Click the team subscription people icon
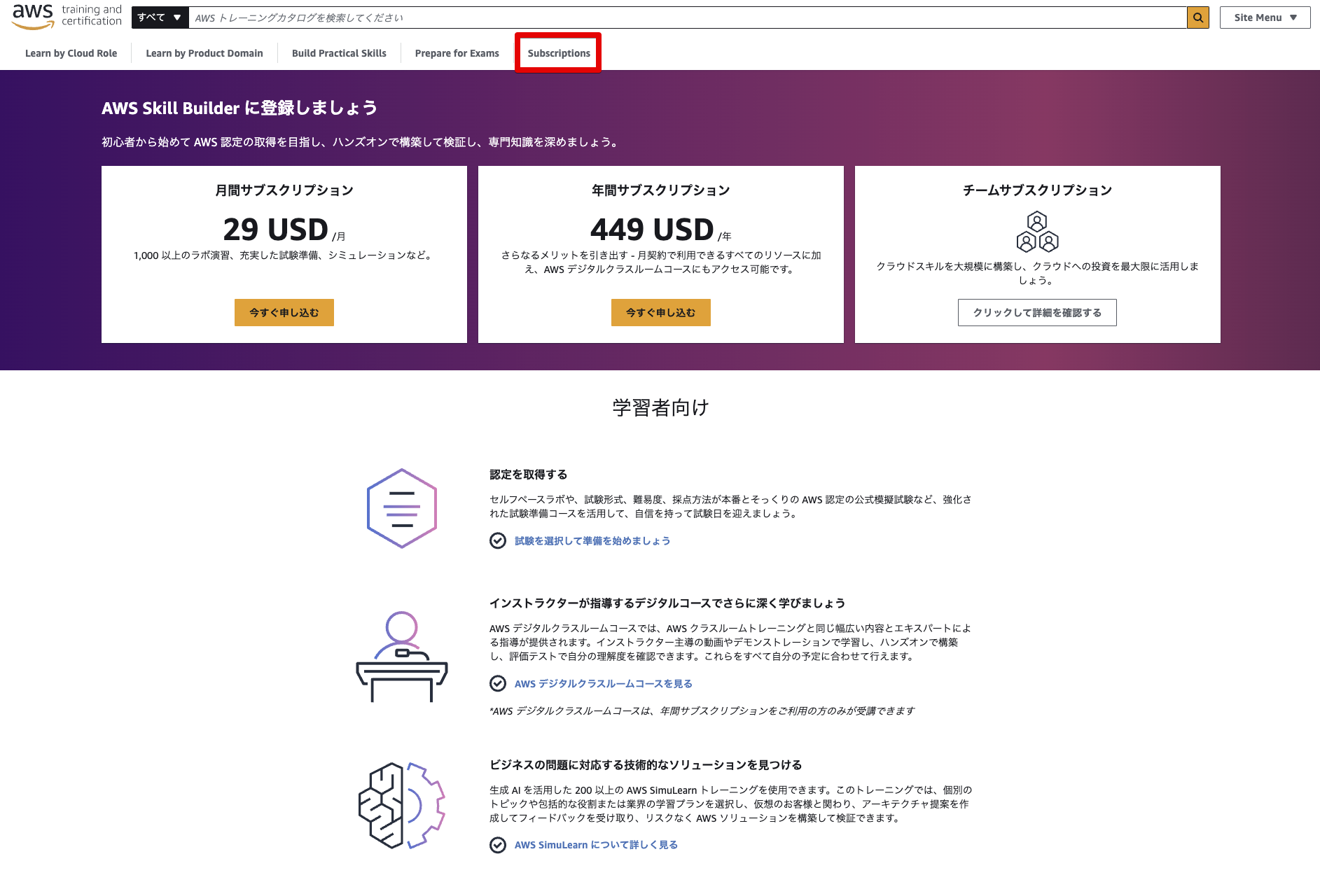 tap(1037, 232)
